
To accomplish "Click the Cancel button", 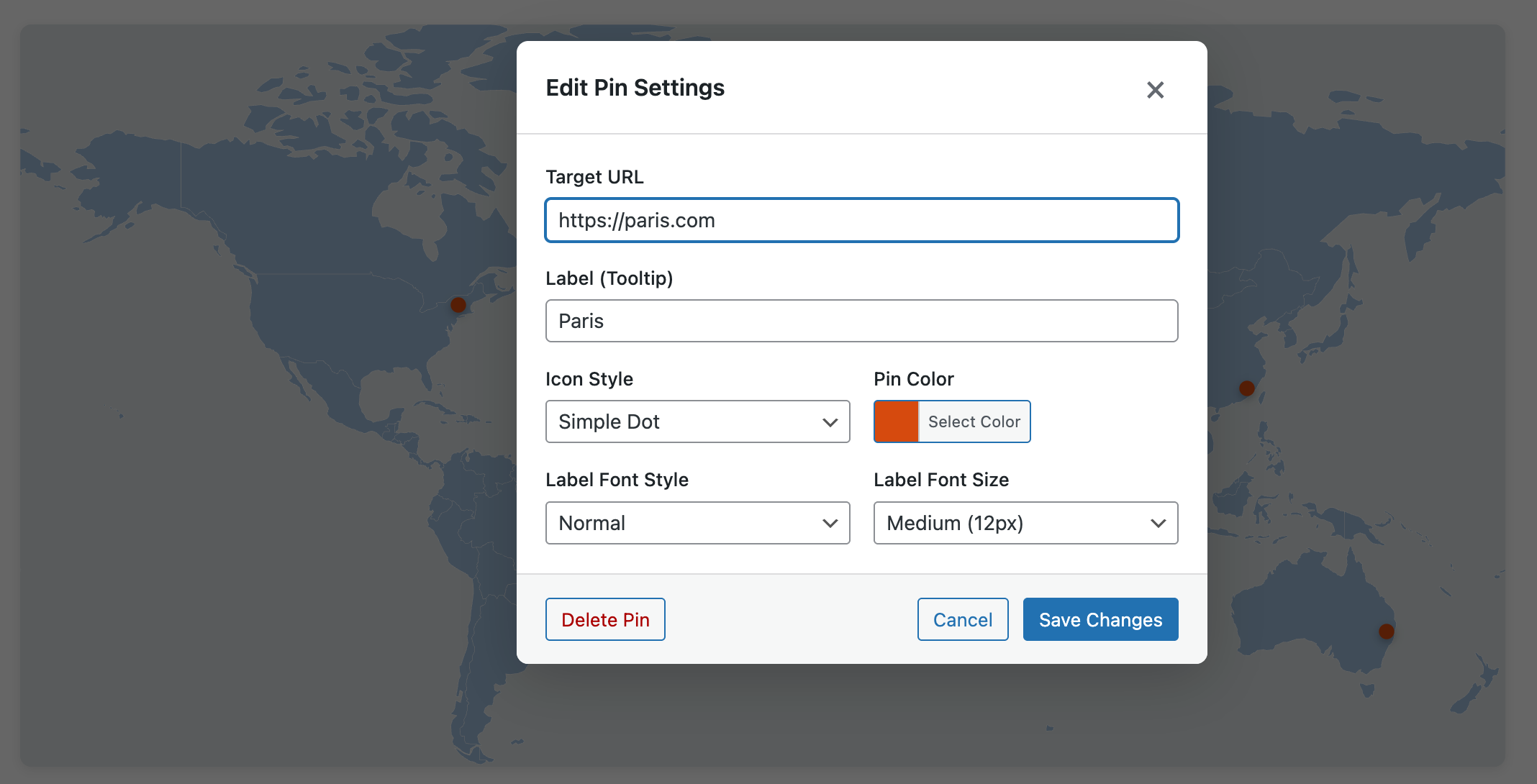I will coord(962,619).
